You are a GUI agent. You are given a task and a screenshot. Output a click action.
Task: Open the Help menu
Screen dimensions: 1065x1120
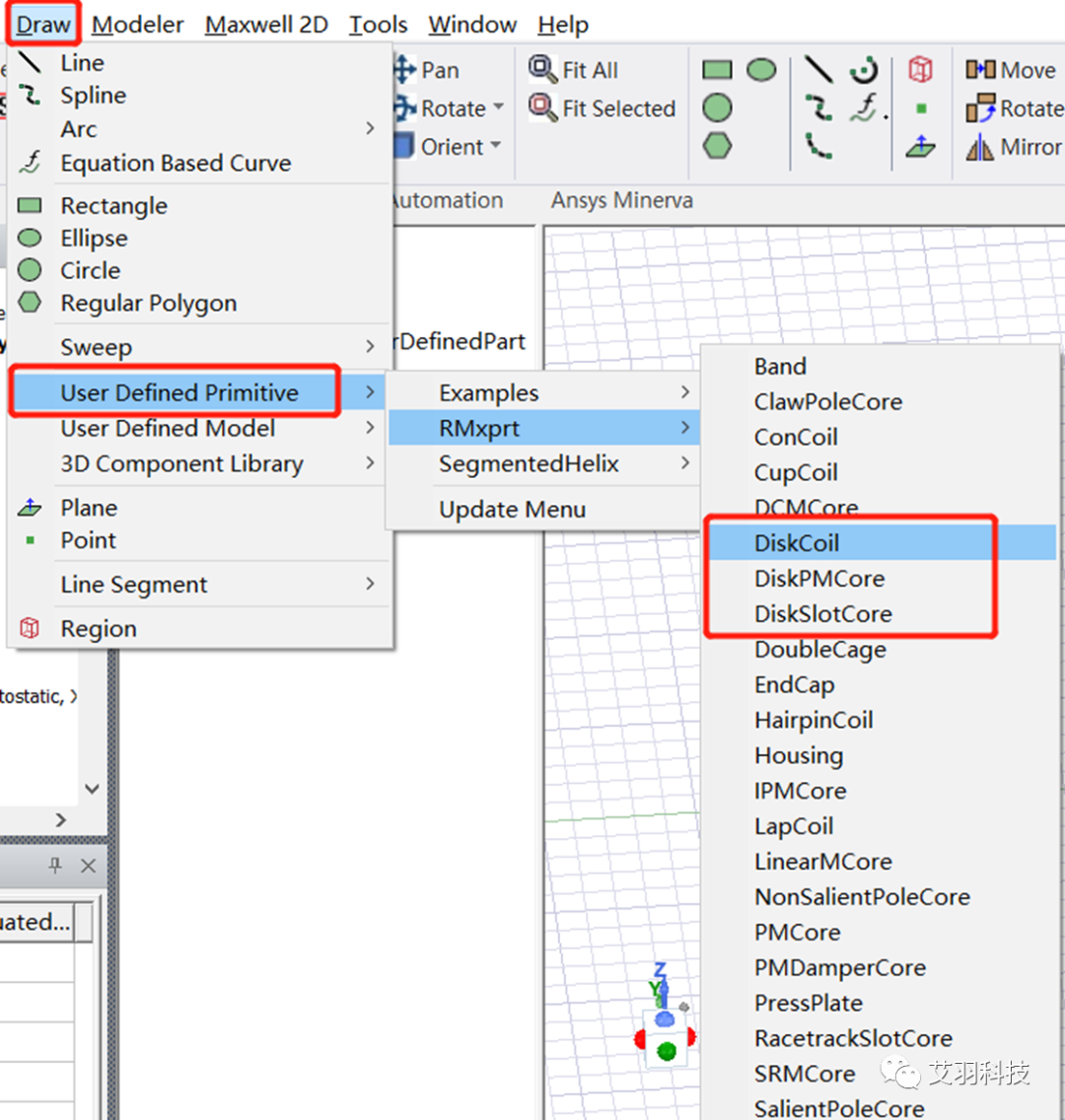pyautogui.click(x=563, y=25)
